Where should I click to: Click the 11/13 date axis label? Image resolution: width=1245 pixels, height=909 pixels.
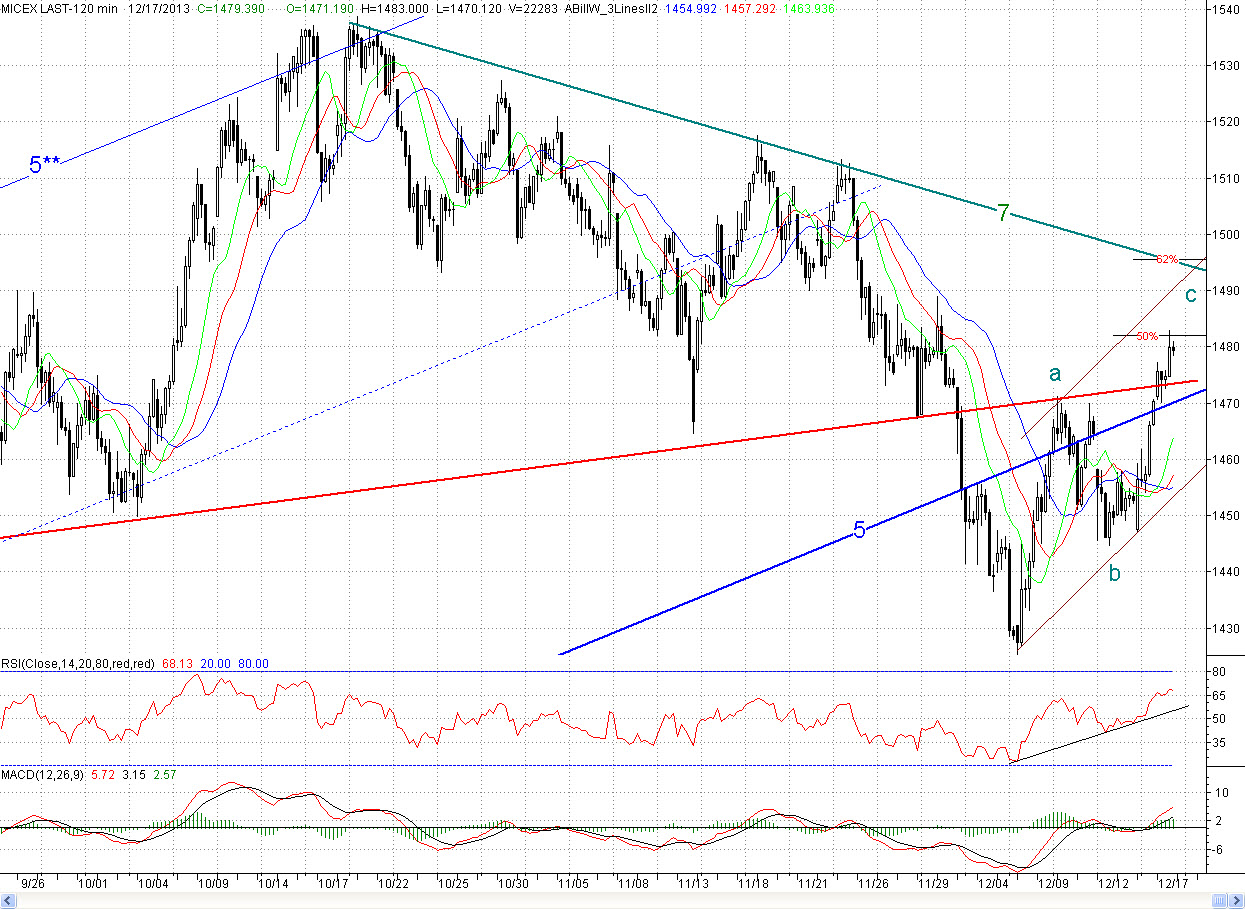click(694, 884)
